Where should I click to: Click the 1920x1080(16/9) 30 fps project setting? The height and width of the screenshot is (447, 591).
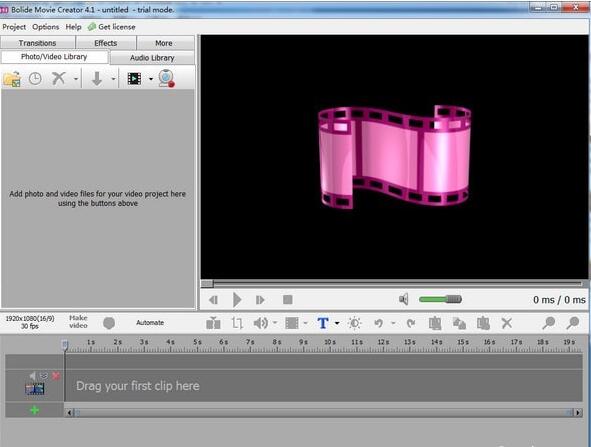30,322
